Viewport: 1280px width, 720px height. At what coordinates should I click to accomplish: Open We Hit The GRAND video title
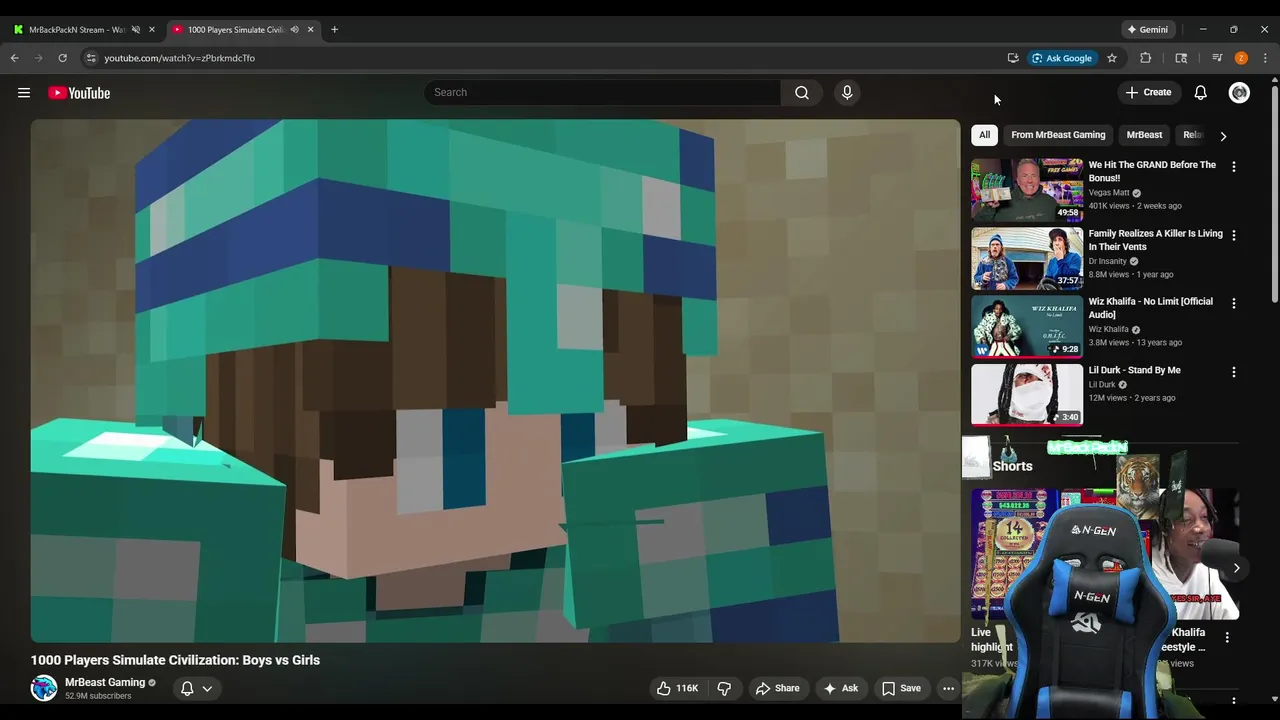point(1152,171)
